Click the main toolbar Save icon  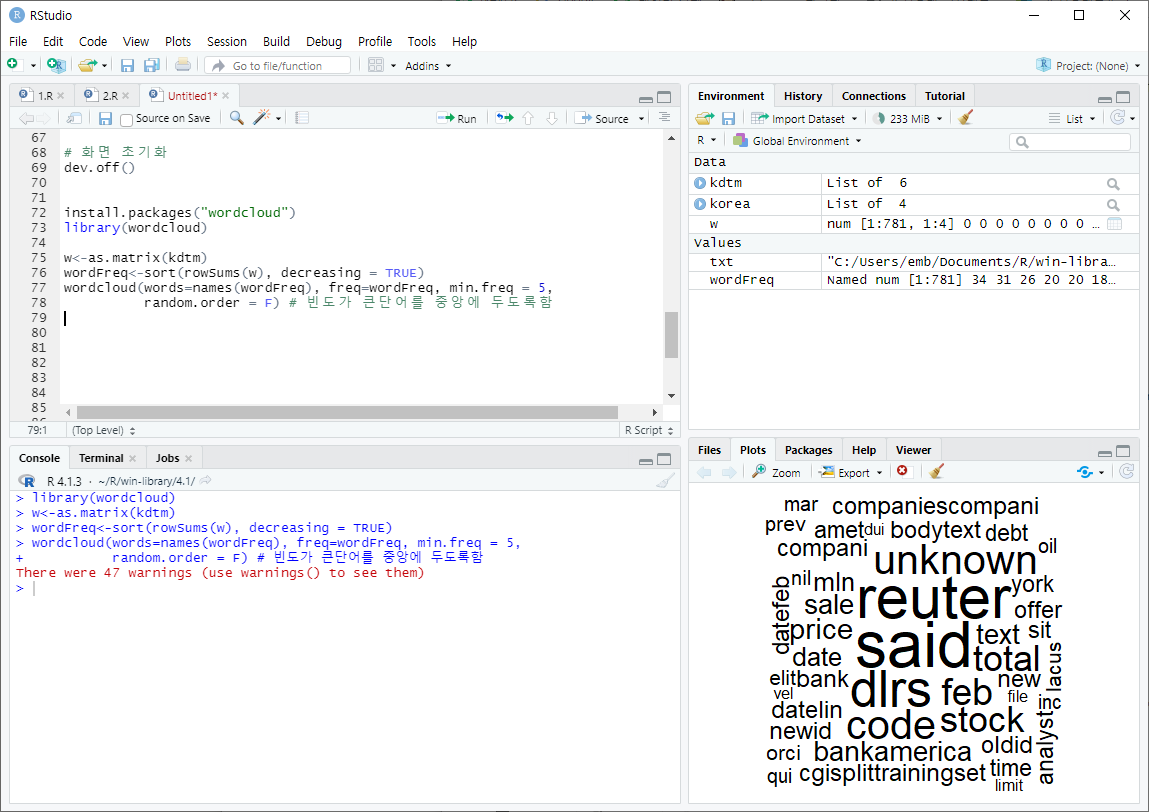pos(128,65)
